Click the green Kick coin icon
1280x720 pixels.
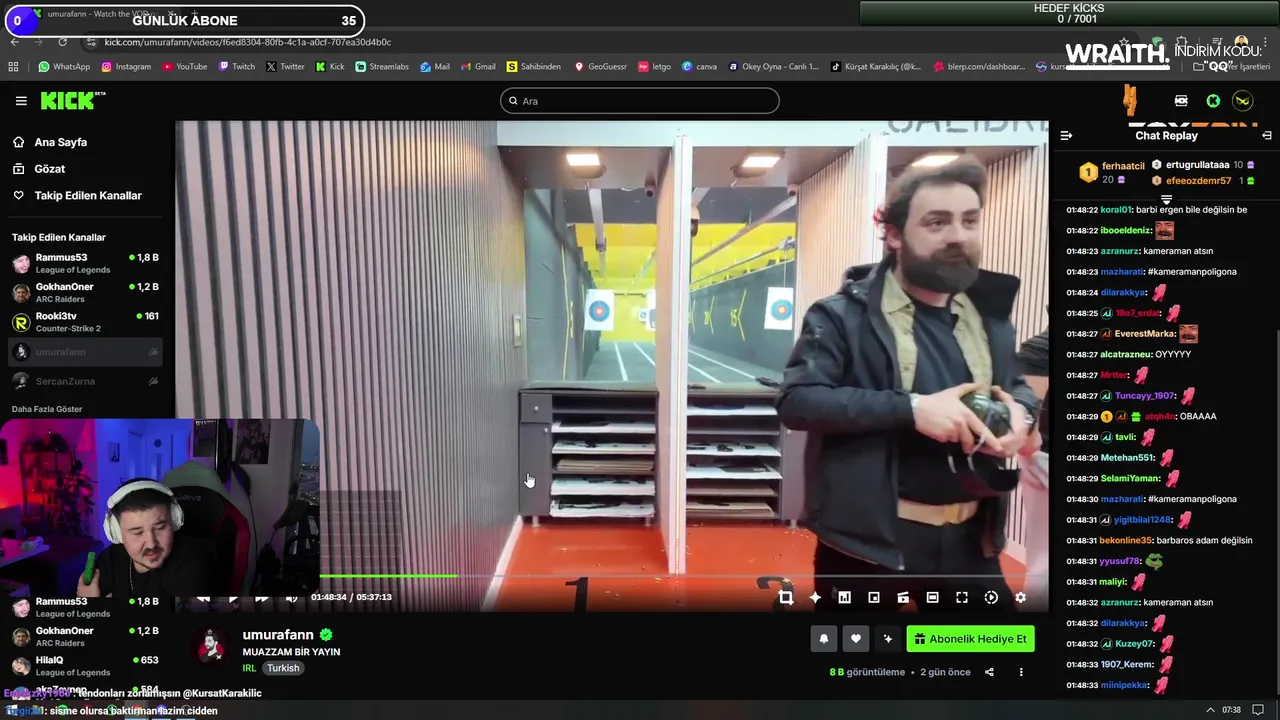(x=1213, y=101)
